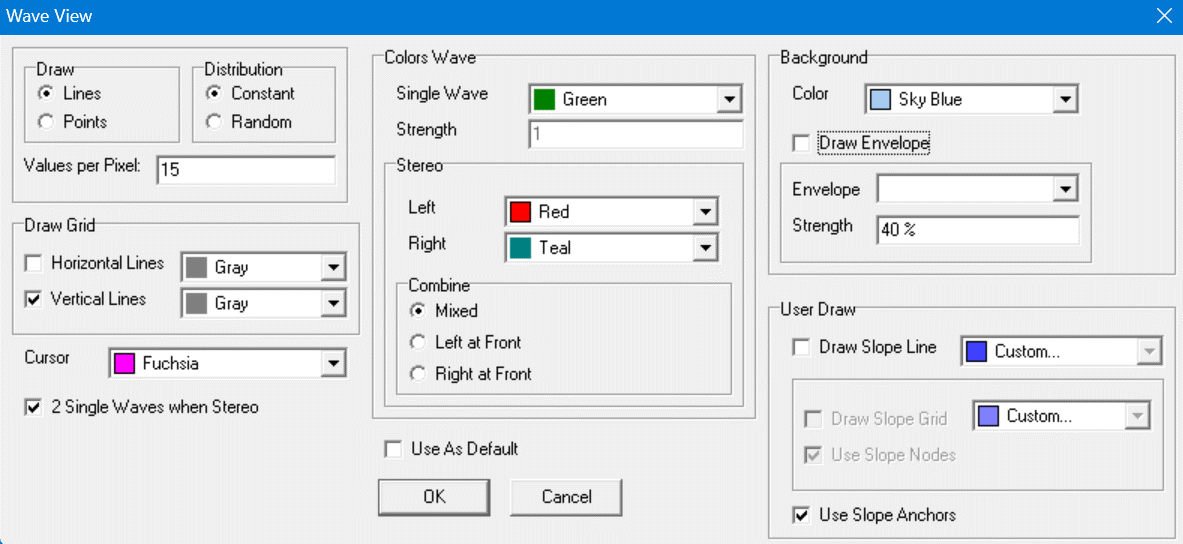Click the Envelope Strength percentage field
Viewport: 1183px width, 544px height.
click(977, 230)
